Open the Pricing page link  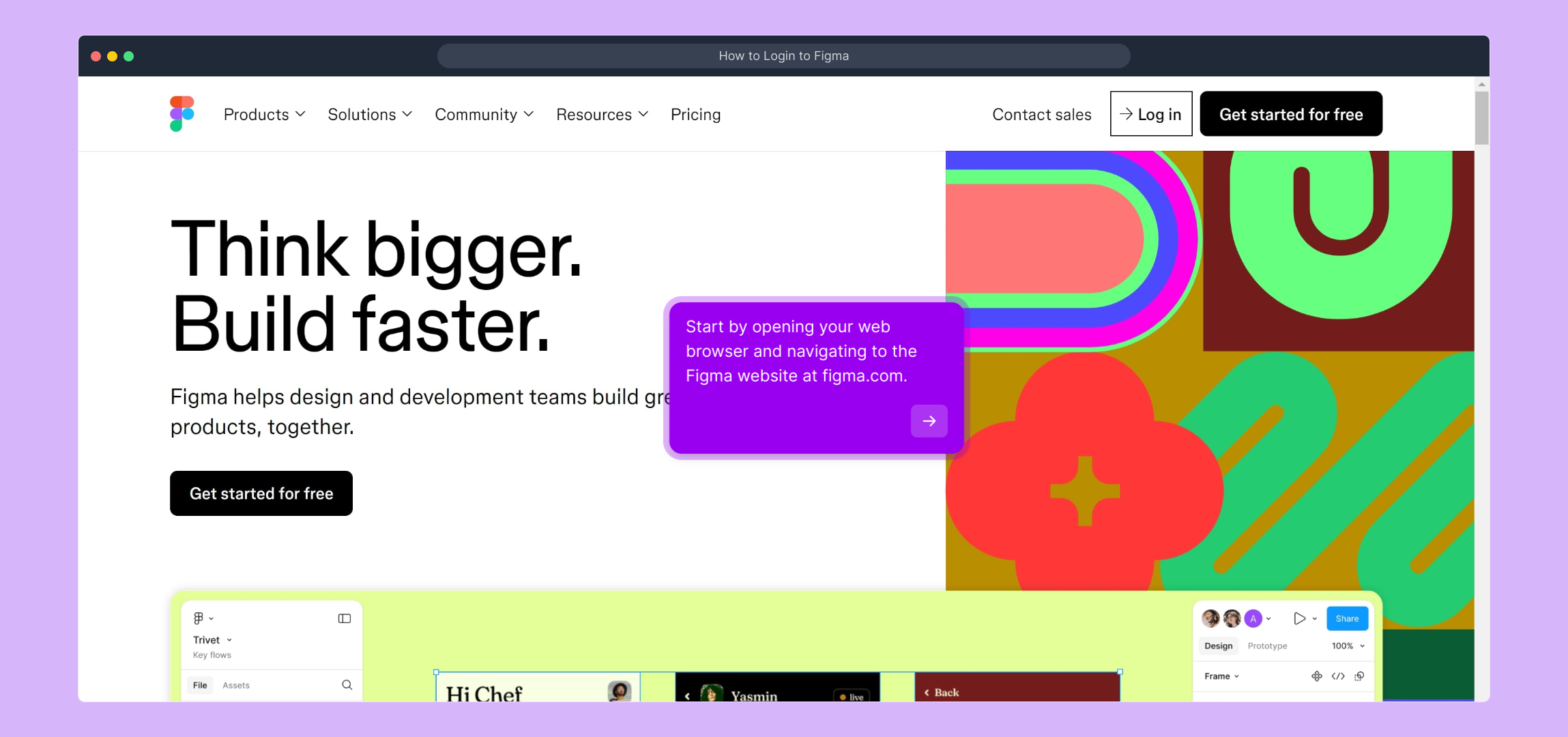[695, 115]
